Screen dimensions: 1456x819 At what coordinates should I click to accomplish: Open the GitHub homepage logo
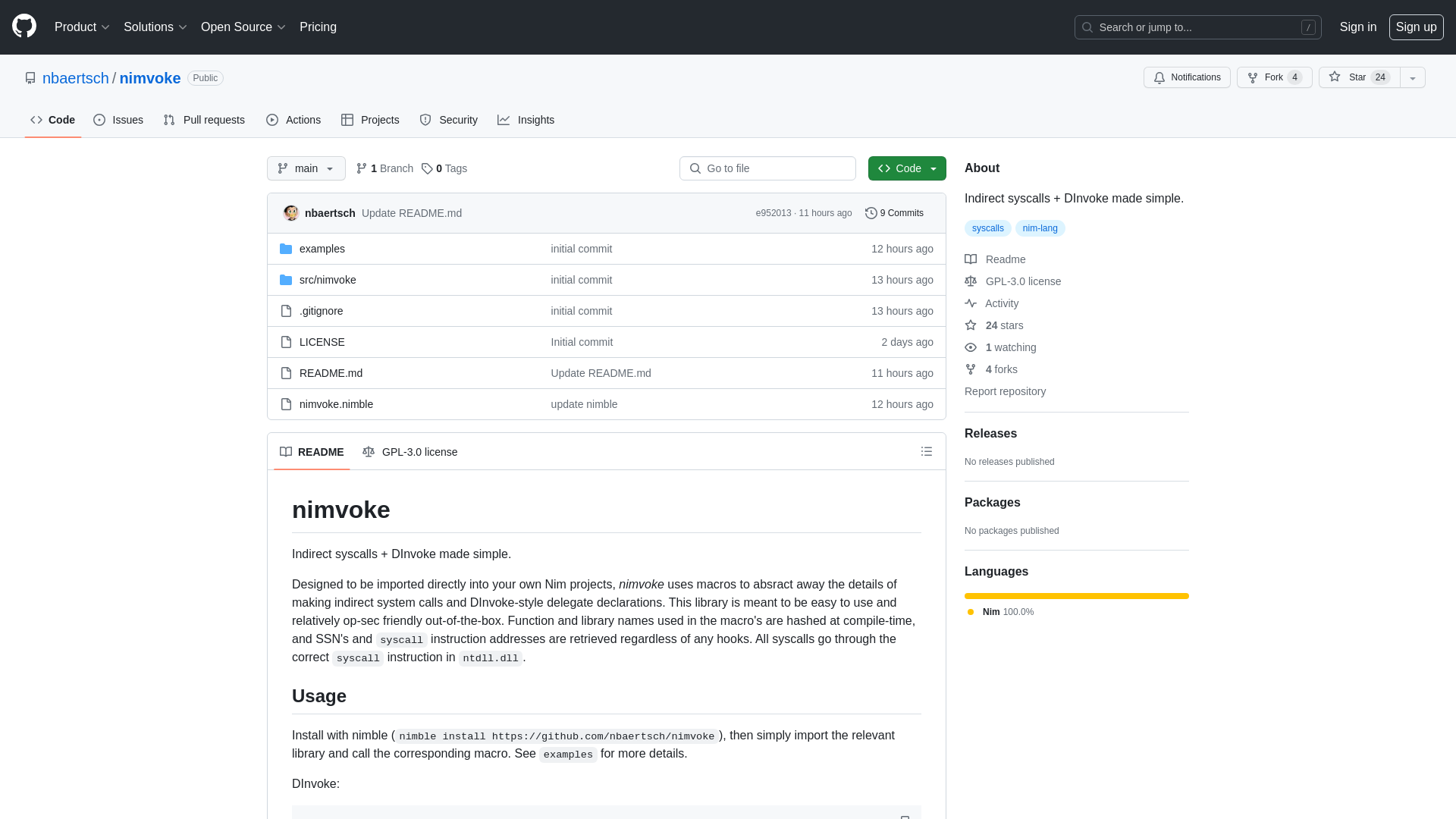point(24,27)
